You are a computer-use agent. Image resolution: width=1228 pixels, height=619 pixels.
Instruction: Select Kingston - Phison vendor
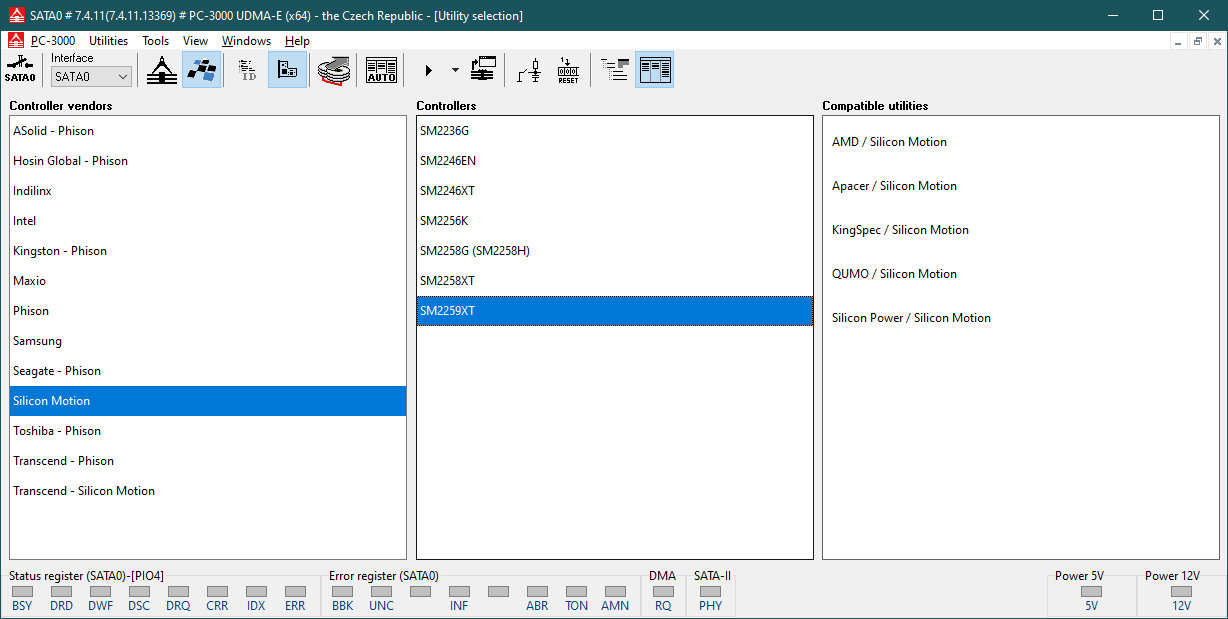click(208, 251)
